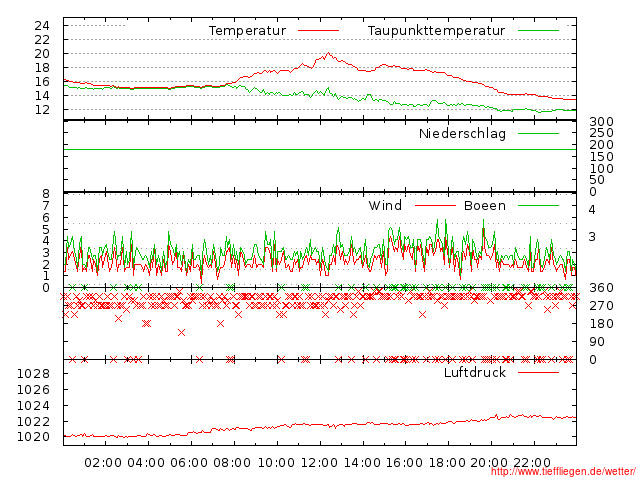
Task: Click the 250 precipitation axis value
Action: point(601,133)
